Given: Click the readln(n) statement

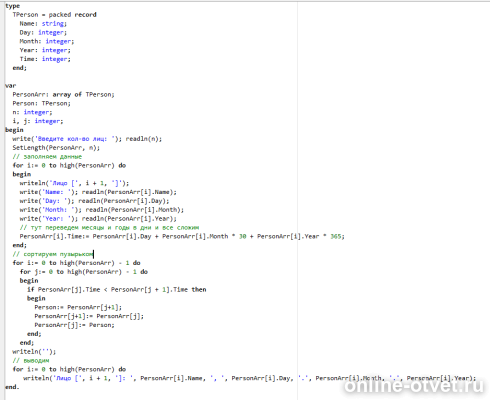Looking at the screenshot, I should 144,139.
